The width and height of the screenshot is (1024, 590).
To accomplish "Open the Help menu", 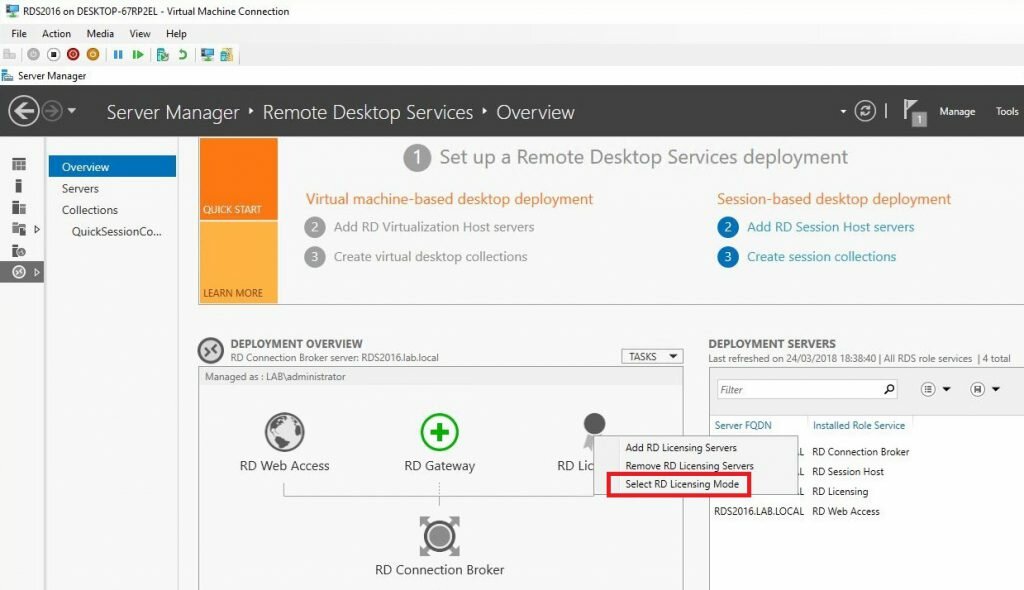I will [x=176, y=33].
